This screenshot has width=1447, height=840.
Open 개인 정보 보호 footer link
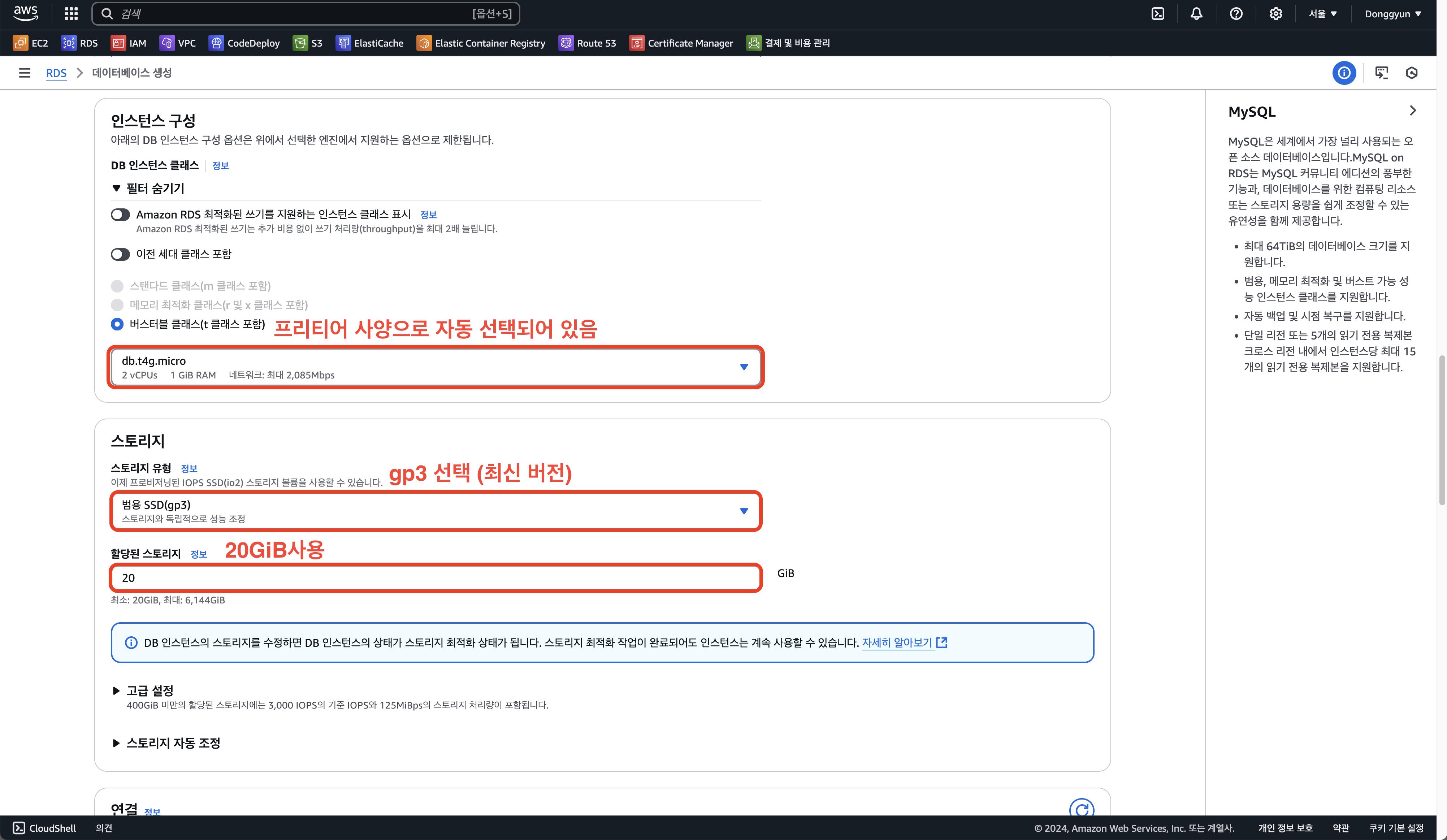[x=1286, y=828]
